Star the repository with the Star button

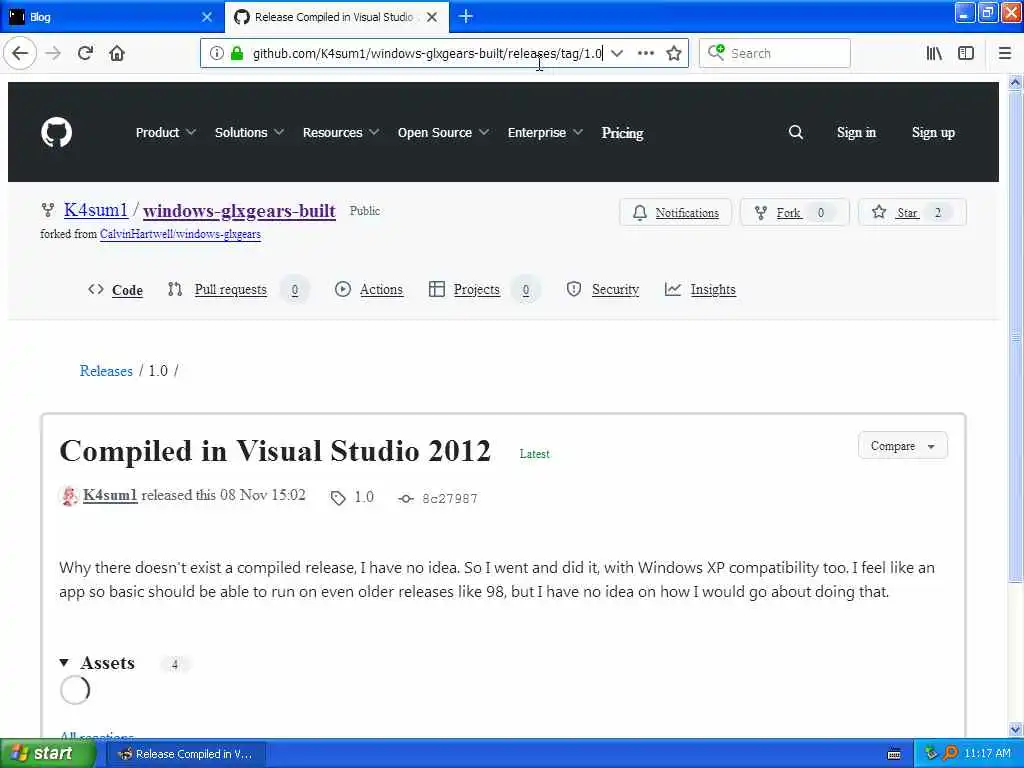click(912, 212)
